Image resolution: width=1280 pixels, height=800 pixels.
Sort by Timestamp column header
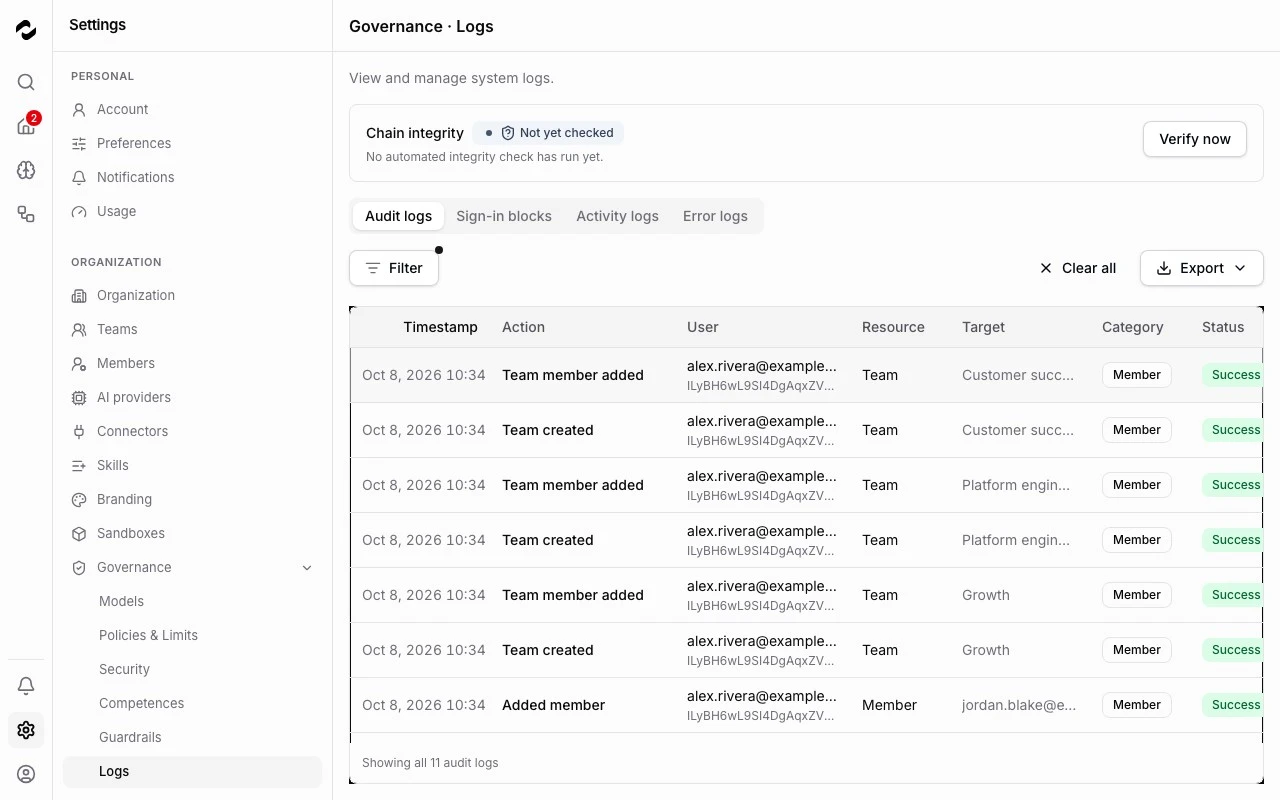[440, 327]
